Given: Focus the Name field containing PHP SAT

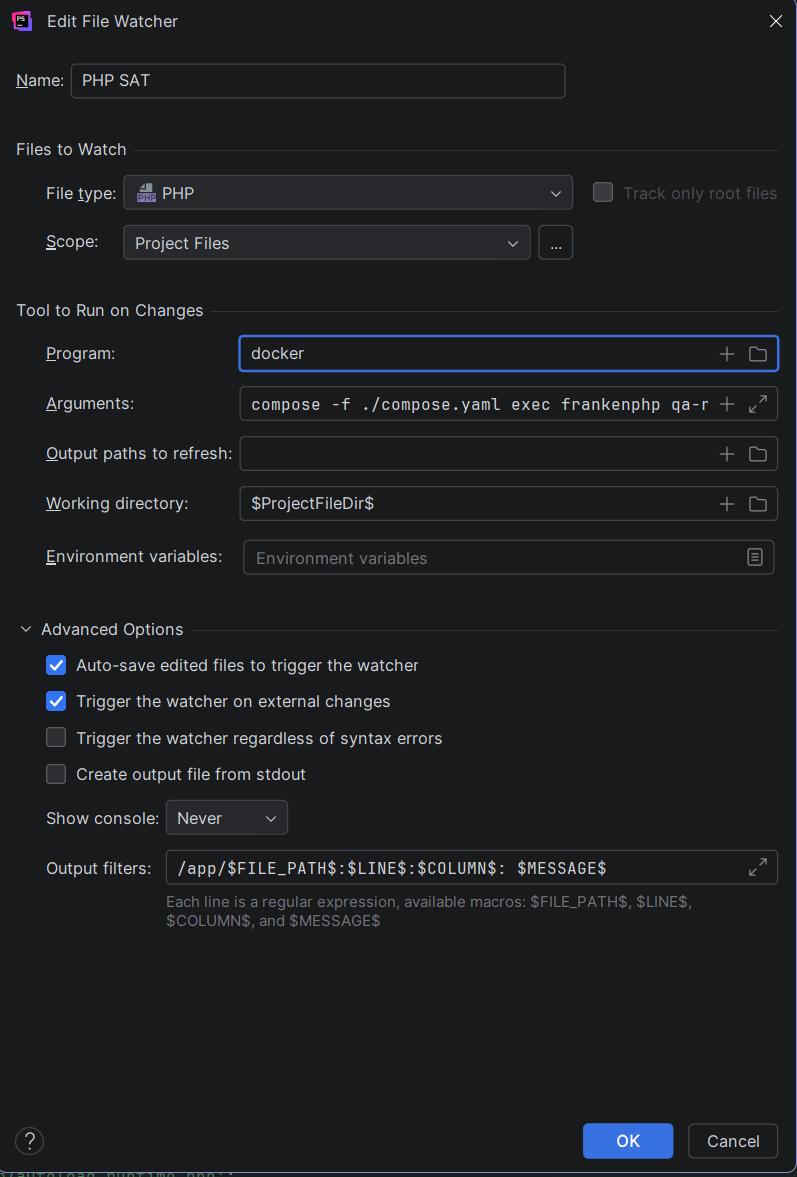Looking at the screenshot, I should (318, 81).
